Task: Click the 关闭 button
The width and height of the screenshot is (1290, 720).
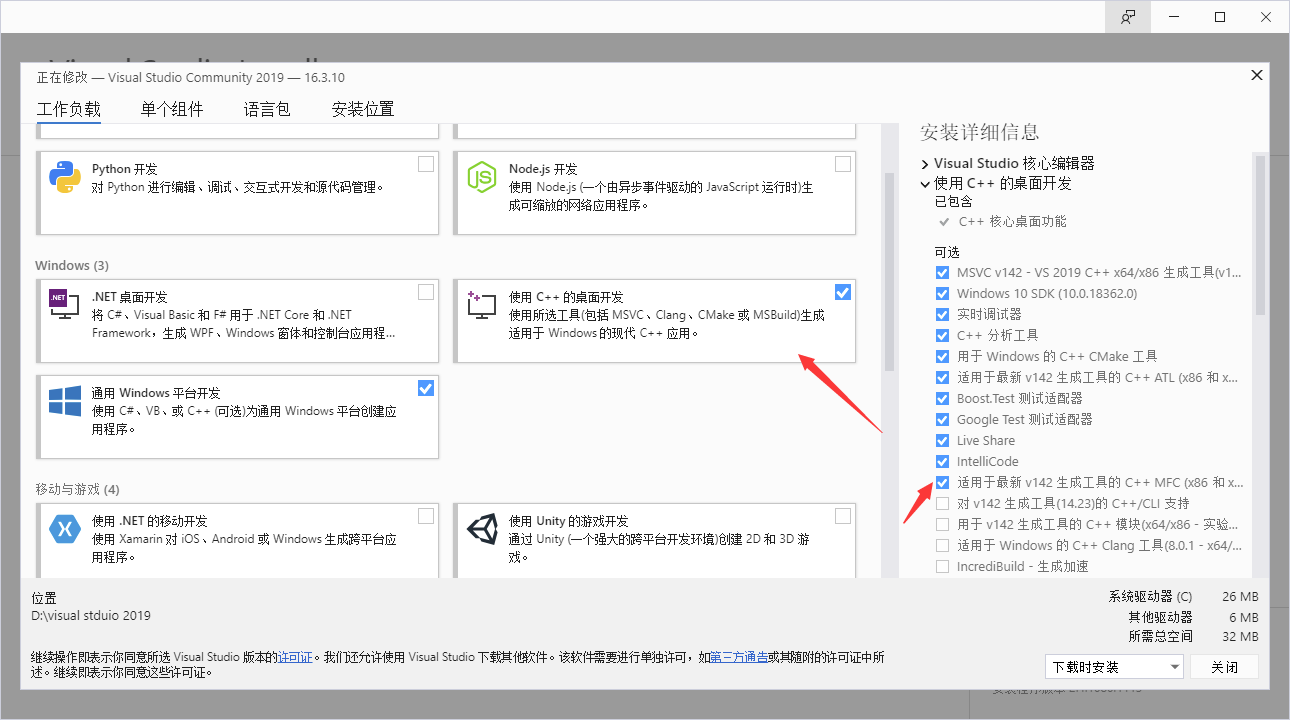Action: pos(1224,667)
